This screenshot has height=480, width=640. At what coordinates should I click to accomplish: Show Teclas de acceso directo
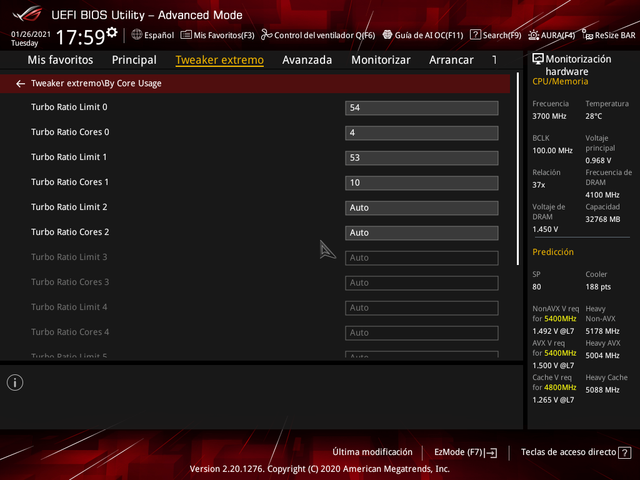576,452
